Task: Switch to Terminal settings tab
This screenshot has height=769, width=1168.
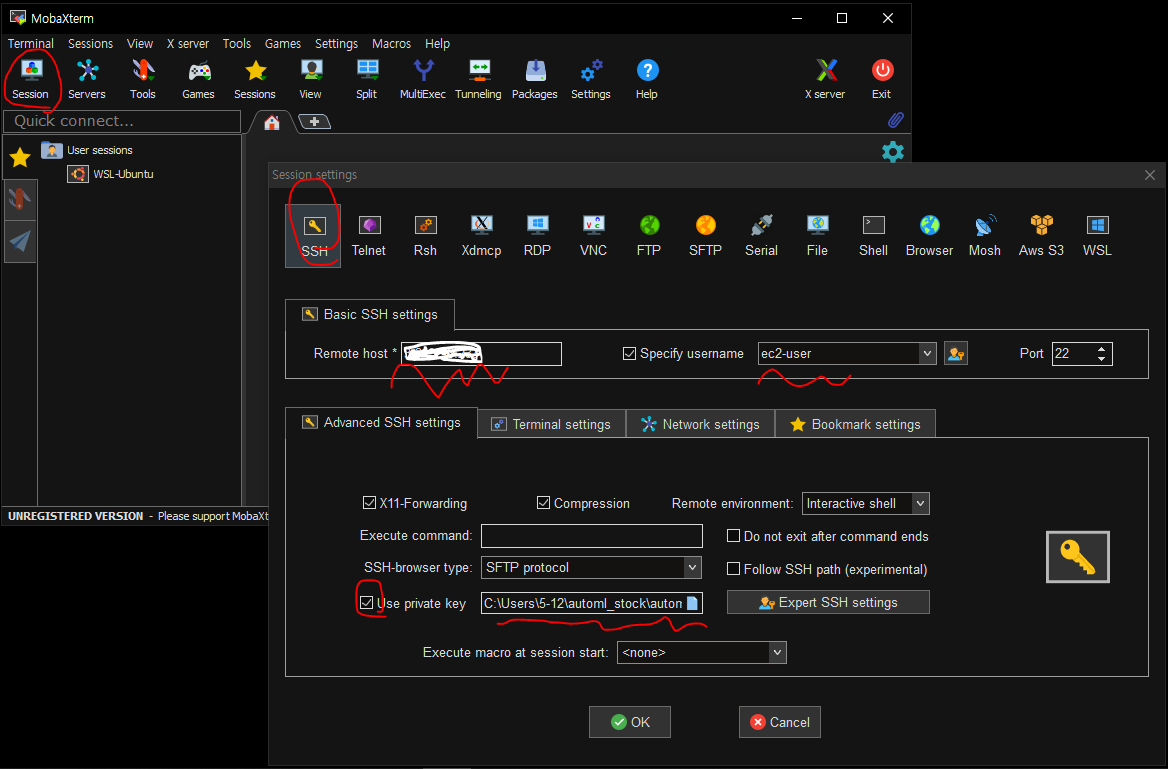Action: click(551, 424)
